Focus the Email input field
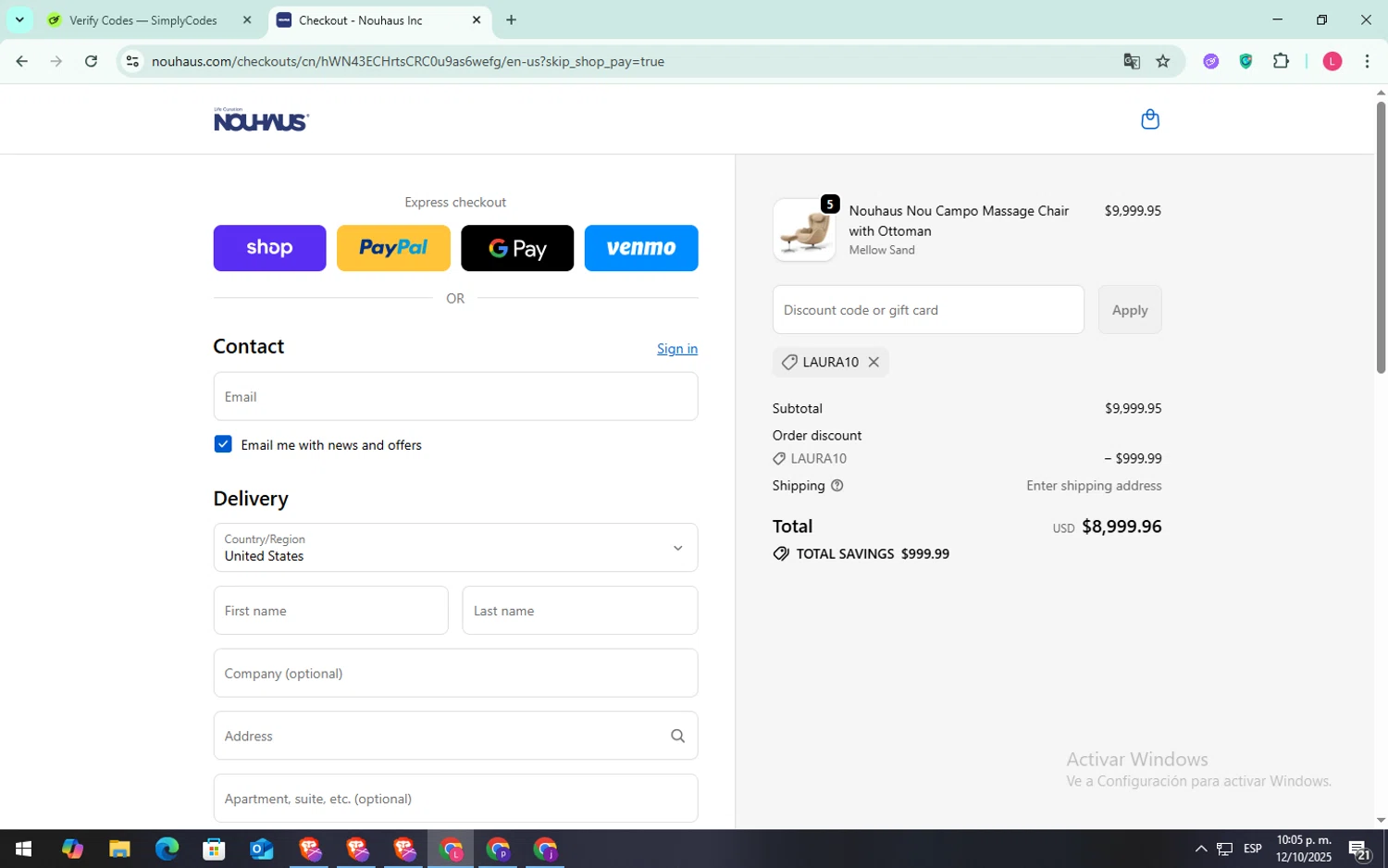 455,396
